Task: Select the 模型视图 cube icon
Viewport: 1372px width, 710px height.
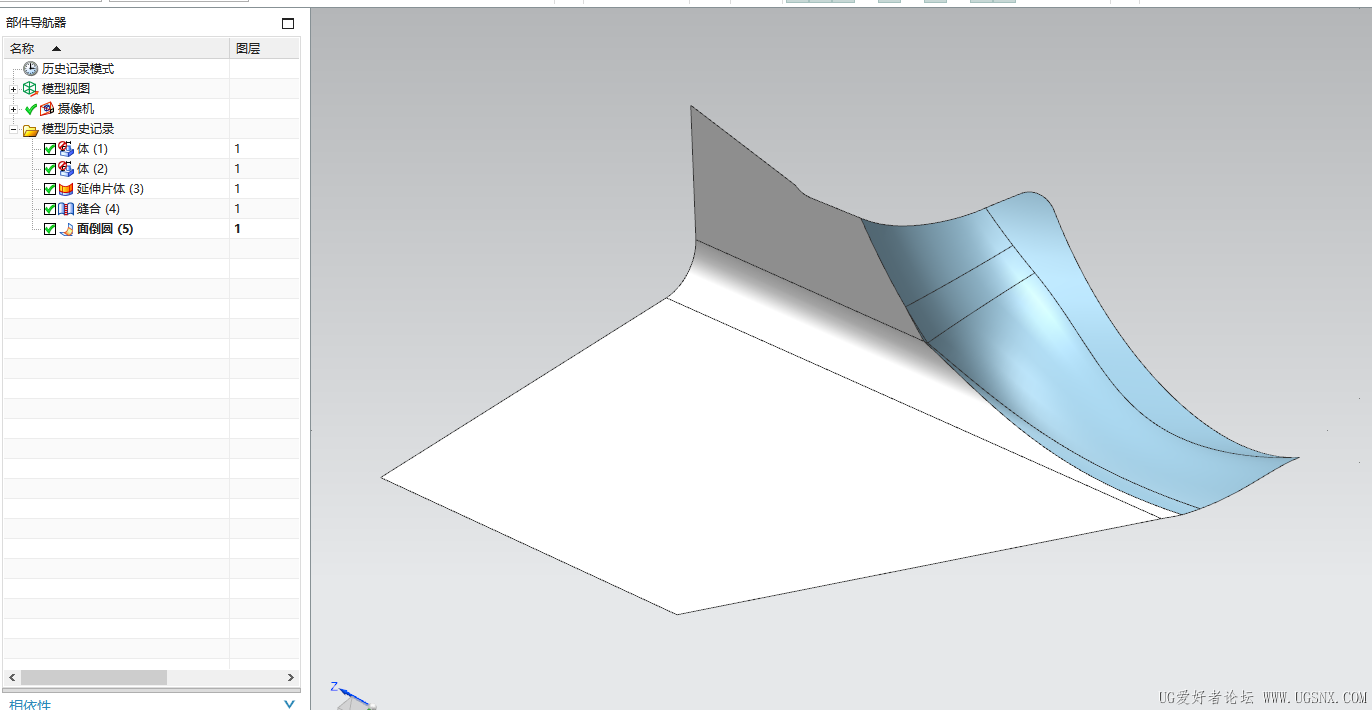Action: (x=30, y=88)
